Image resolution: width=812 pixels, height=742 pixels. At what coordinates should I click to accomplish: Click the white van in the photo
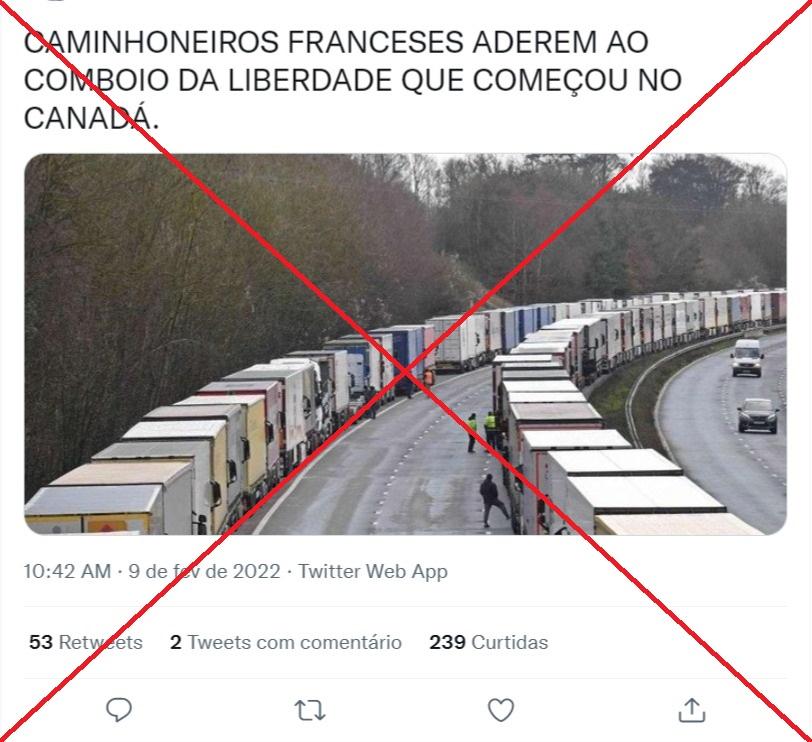click(747, 357)
